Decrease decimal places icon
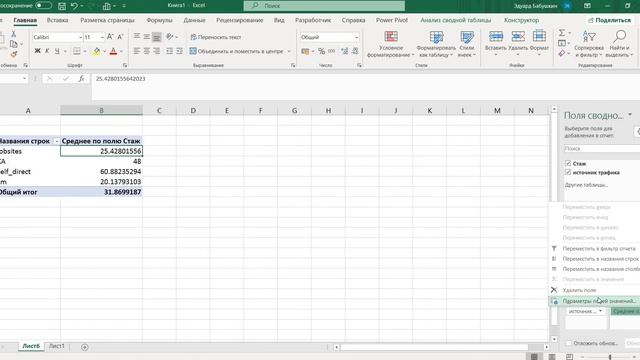This screenshot has height=360, width=640. tap(355, 51)
